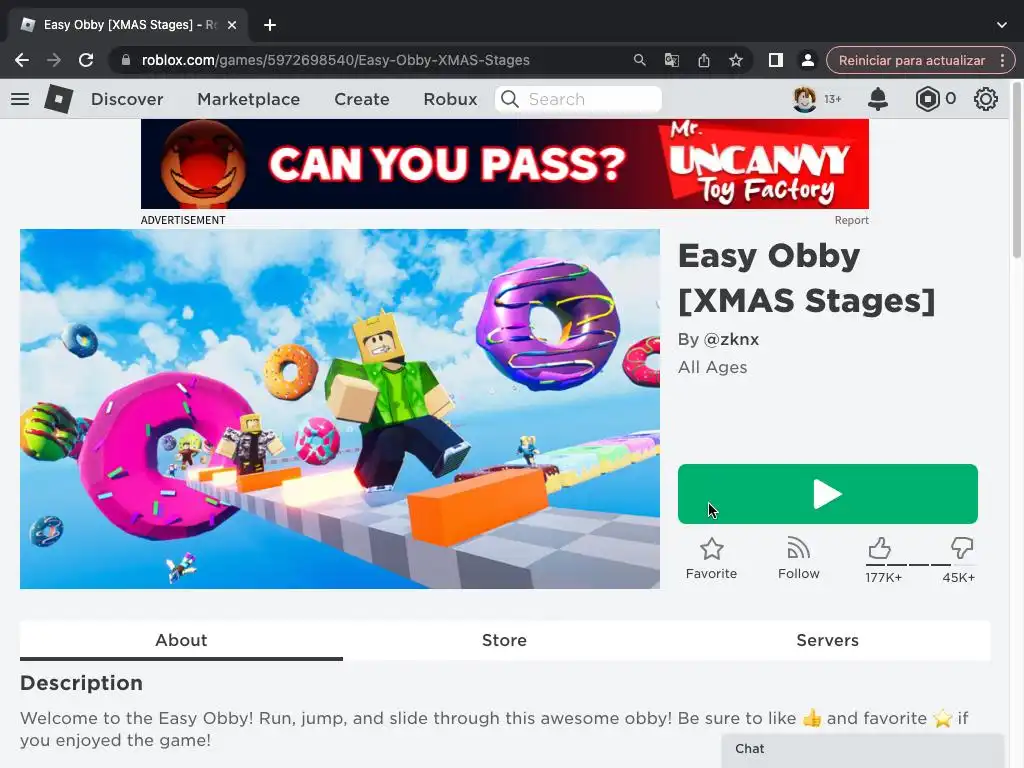The height and width of the screenshot is (768, 1024).
Task: Open the Chat panel
Action: tap(862, 749)
